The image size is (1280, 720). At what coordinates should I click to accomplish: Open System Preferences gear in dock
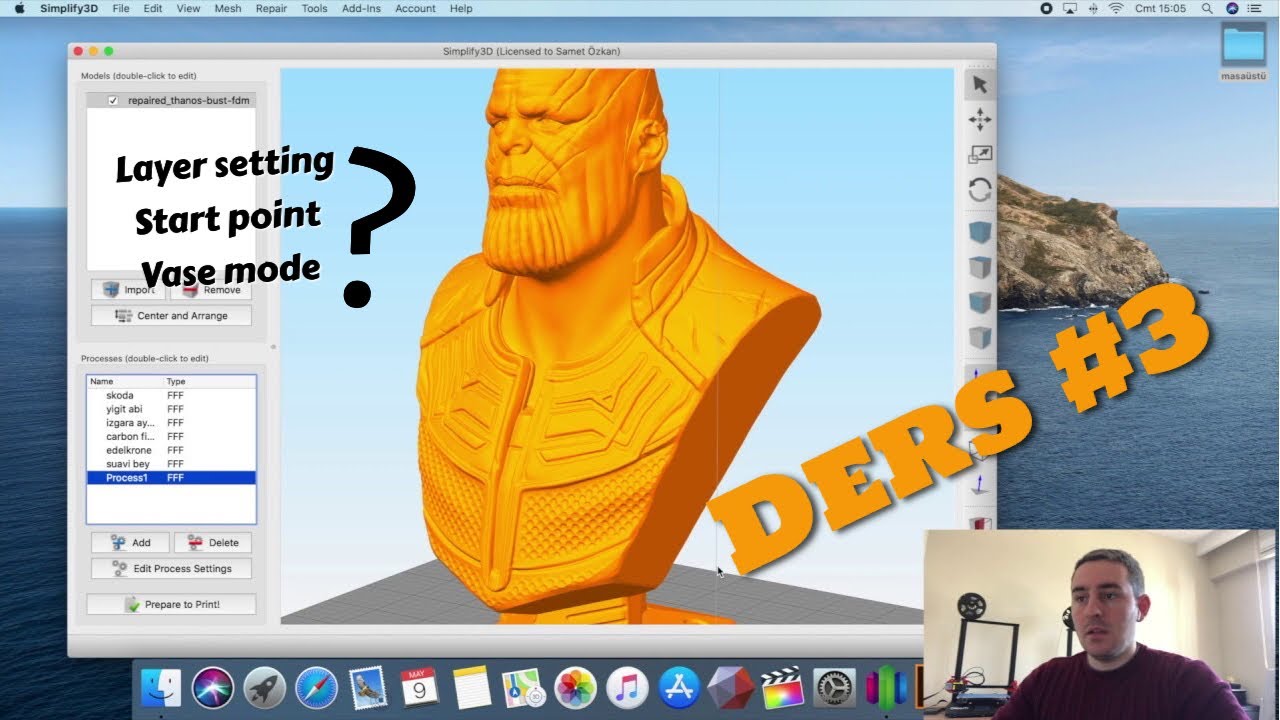(x=835, y=687)
